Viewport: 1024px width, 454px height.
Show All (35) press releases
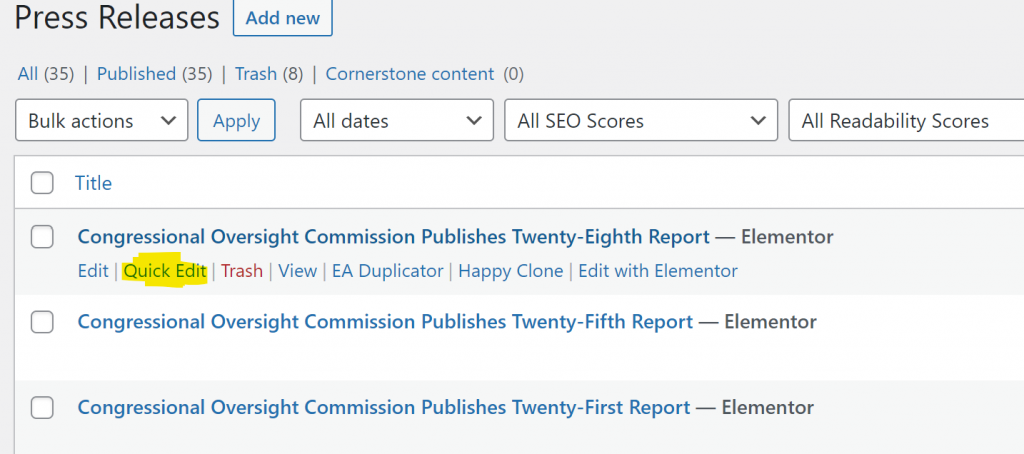[46, 74]
